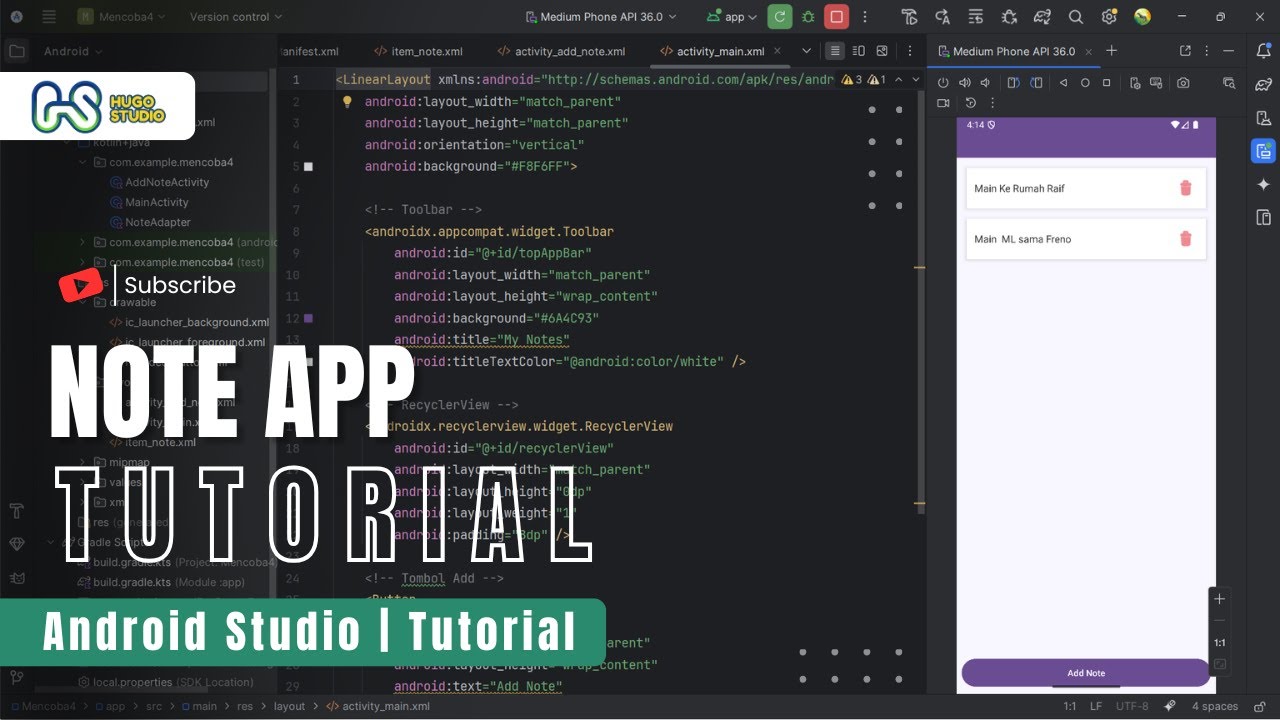Select activity_main.xml editor tab
Viewport: 1280px width, 720px height.
720,51
